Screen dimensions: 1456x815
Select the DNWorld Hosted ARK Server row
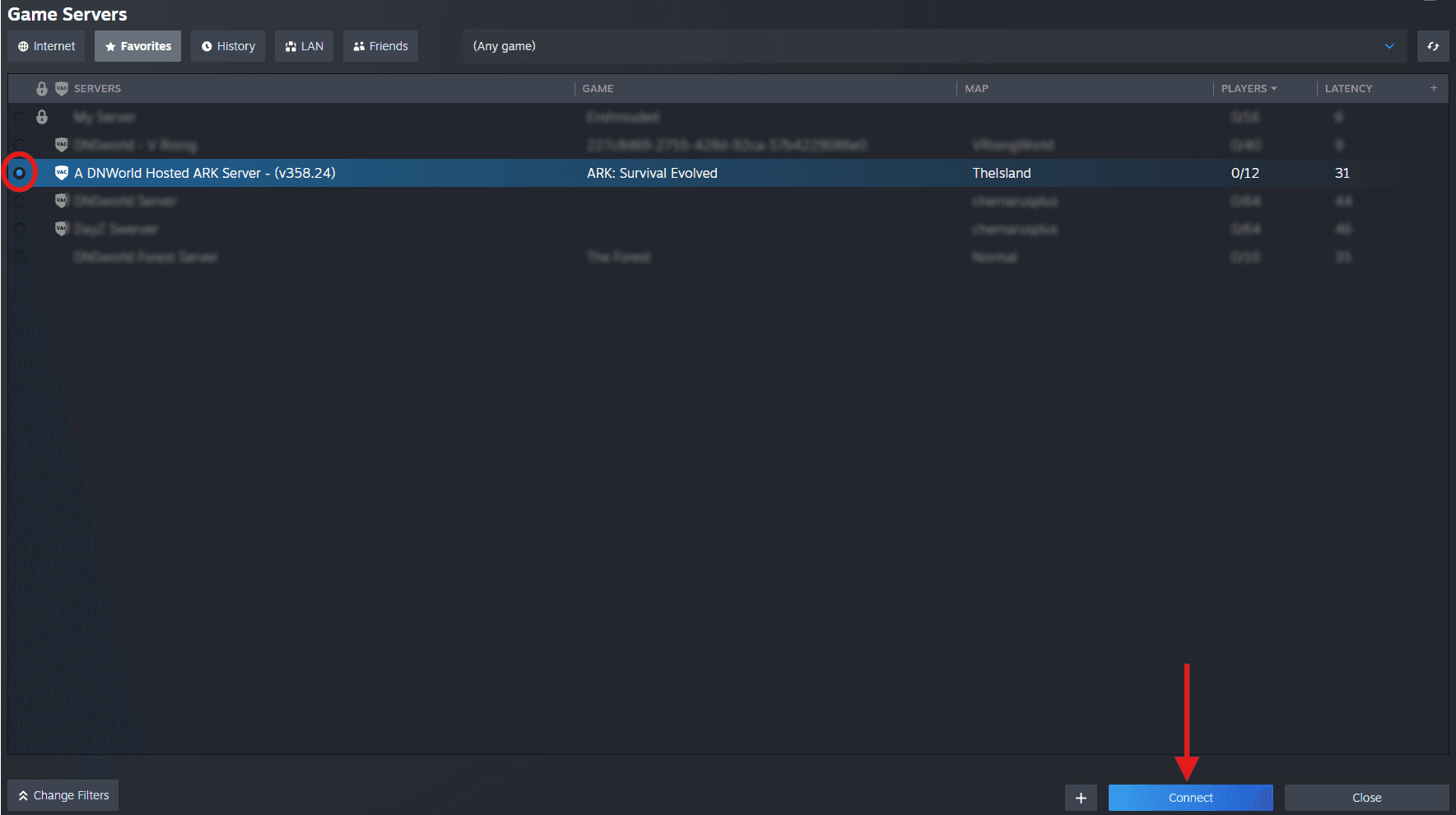click(x=728, y=173)
